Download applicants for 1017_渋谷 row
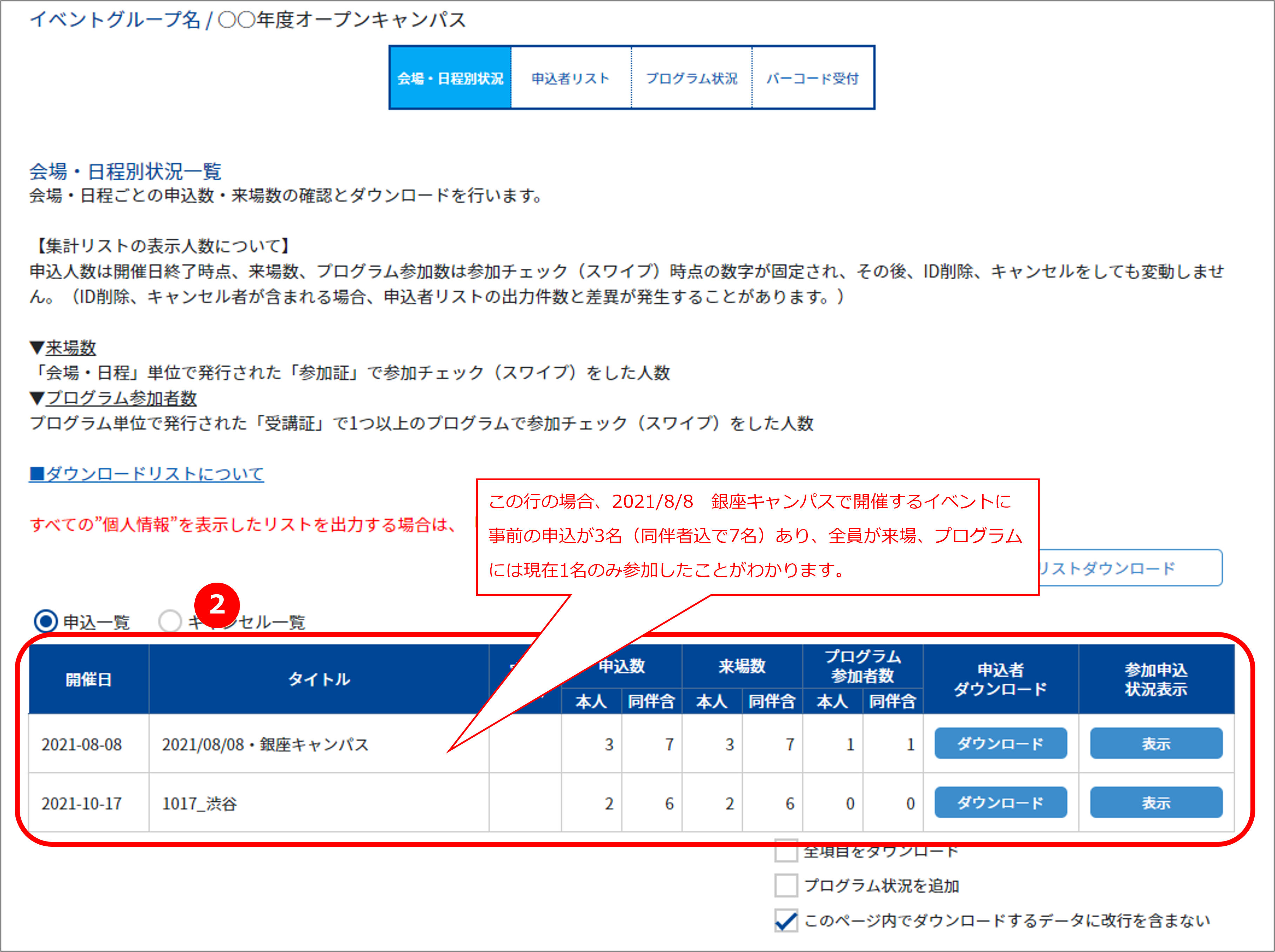The image size is (1275, 952). [1001, 802]
